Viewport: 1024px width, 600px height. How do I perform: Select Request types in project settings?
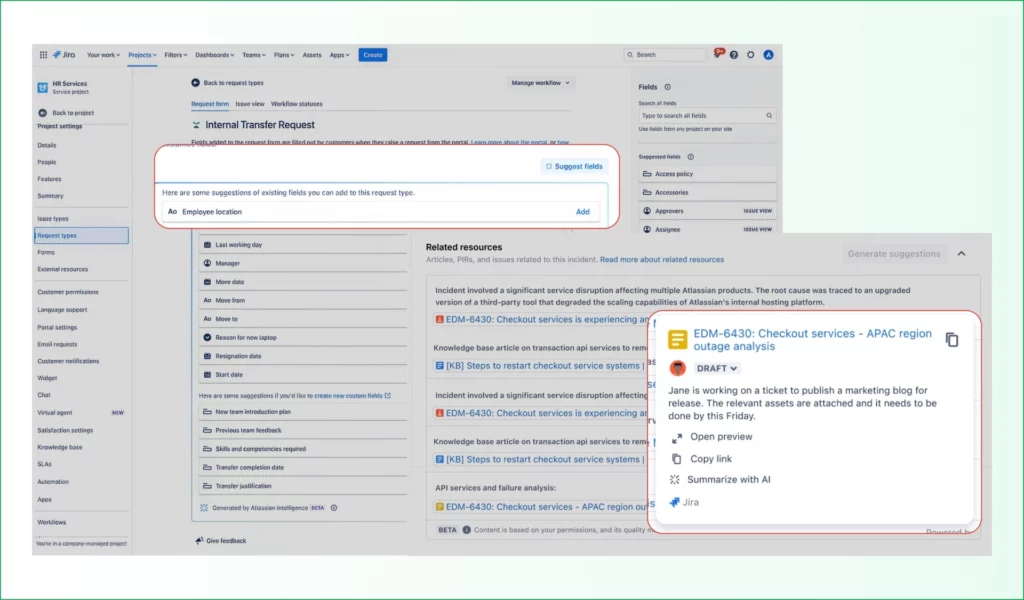tap(82, 236)
